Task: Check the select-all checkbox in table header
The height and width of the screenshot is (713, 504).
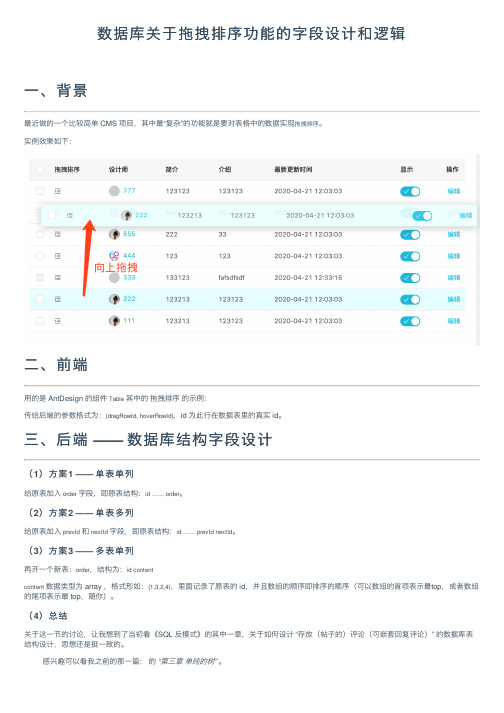Action: (40, 169)
